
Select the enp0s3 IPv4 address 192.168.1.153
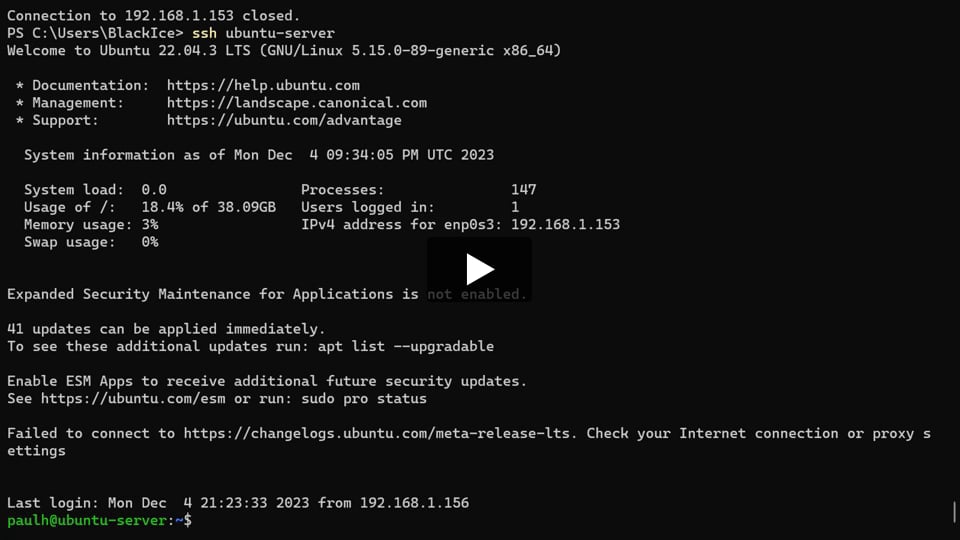tap(565, 225)
